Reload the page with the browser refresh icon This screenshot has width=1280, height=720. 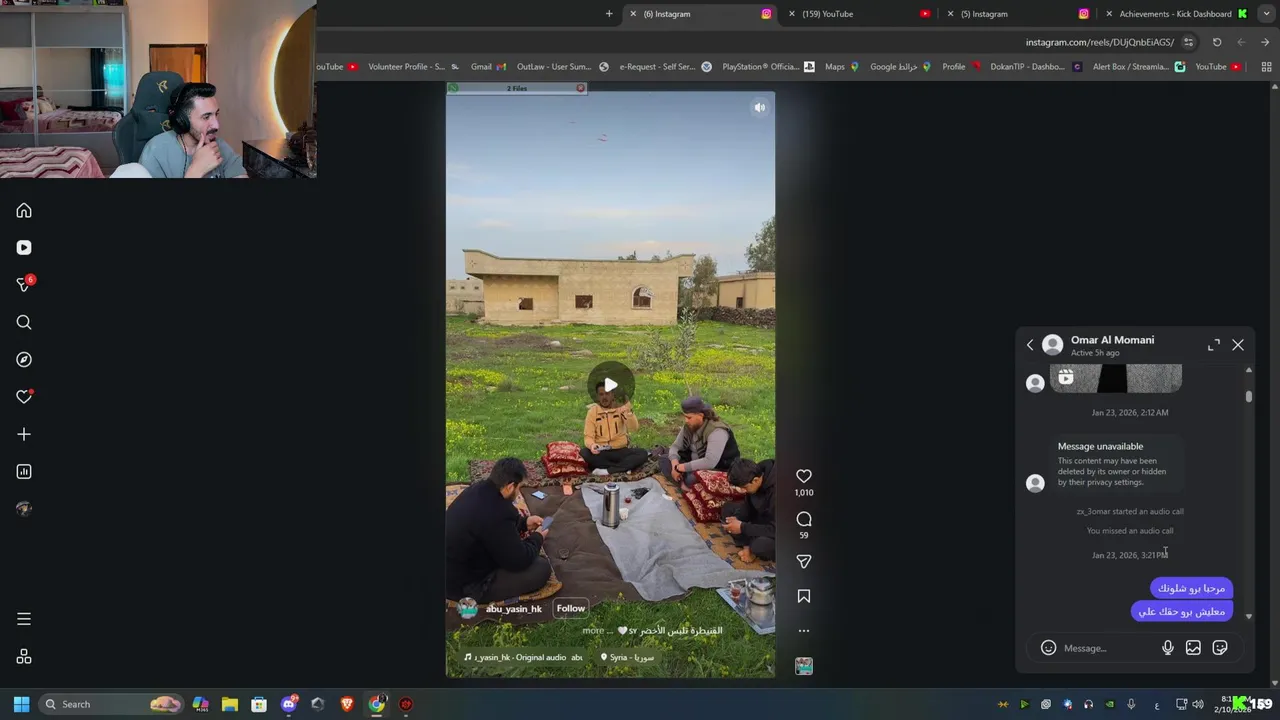click(1217, 42)
